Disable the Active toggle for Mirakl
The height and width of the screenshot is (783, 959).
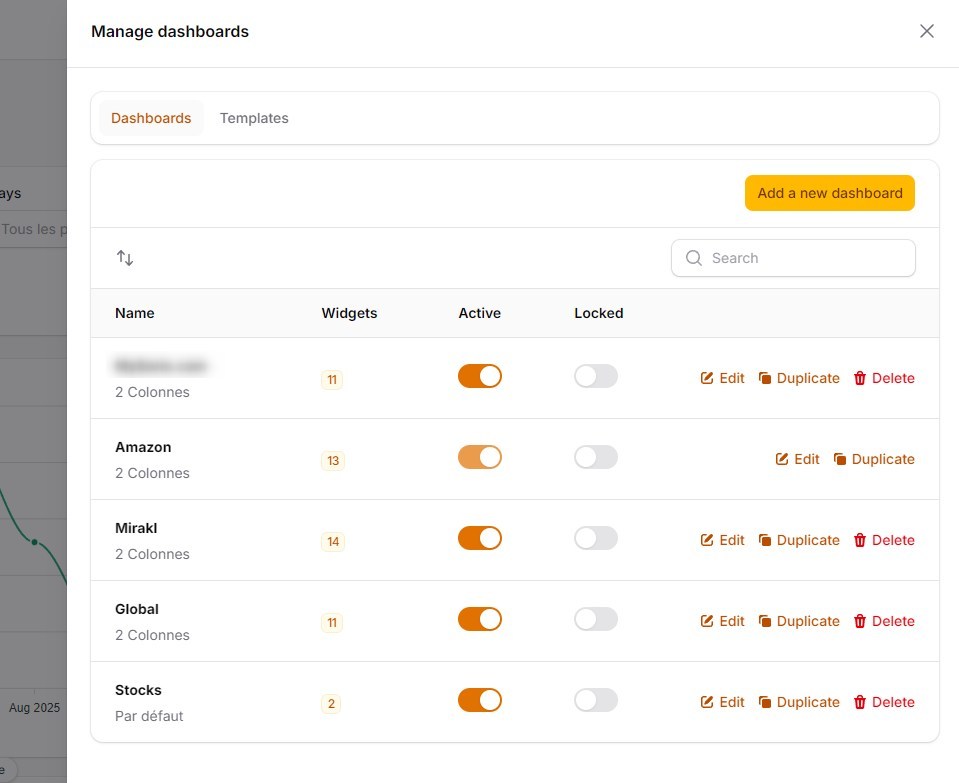coord(480,538)
